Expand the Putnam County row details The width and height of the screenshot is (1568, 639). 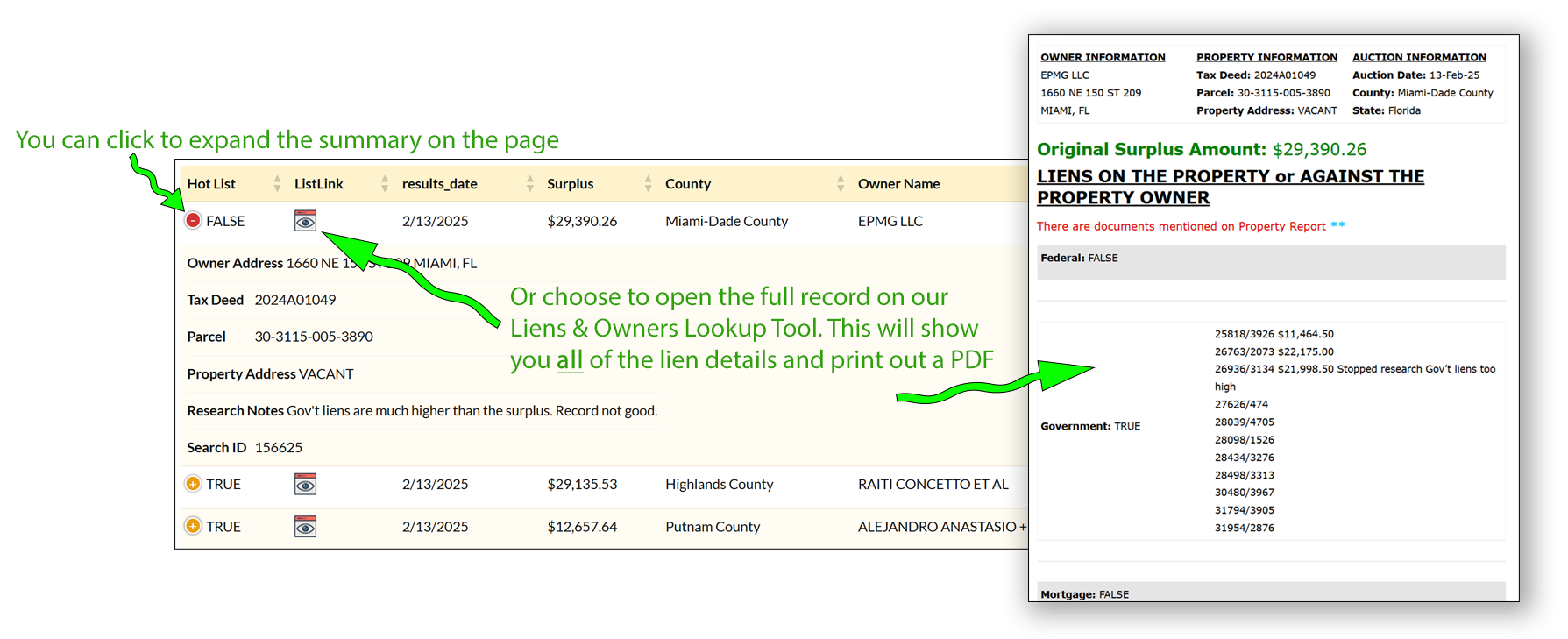point(193,527)
